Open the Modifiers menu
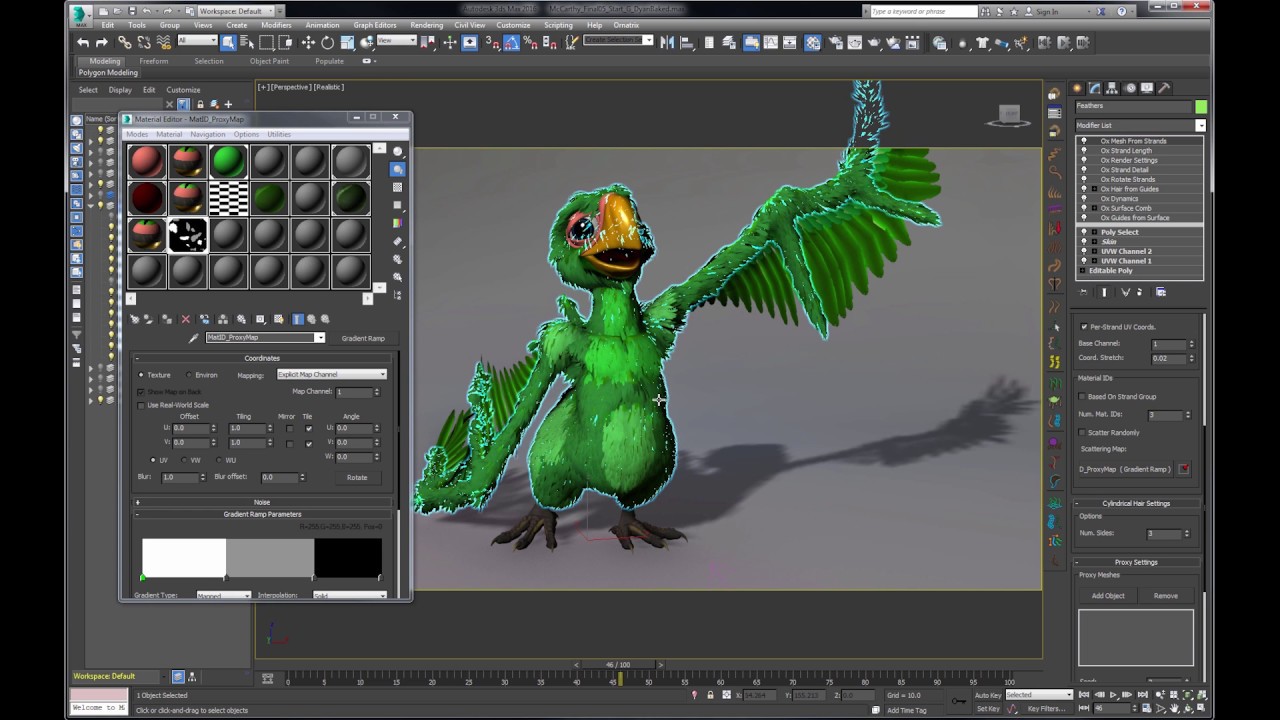Image resolution: width=1280 pixels, height=720 pixels. [x=276, y=25]
